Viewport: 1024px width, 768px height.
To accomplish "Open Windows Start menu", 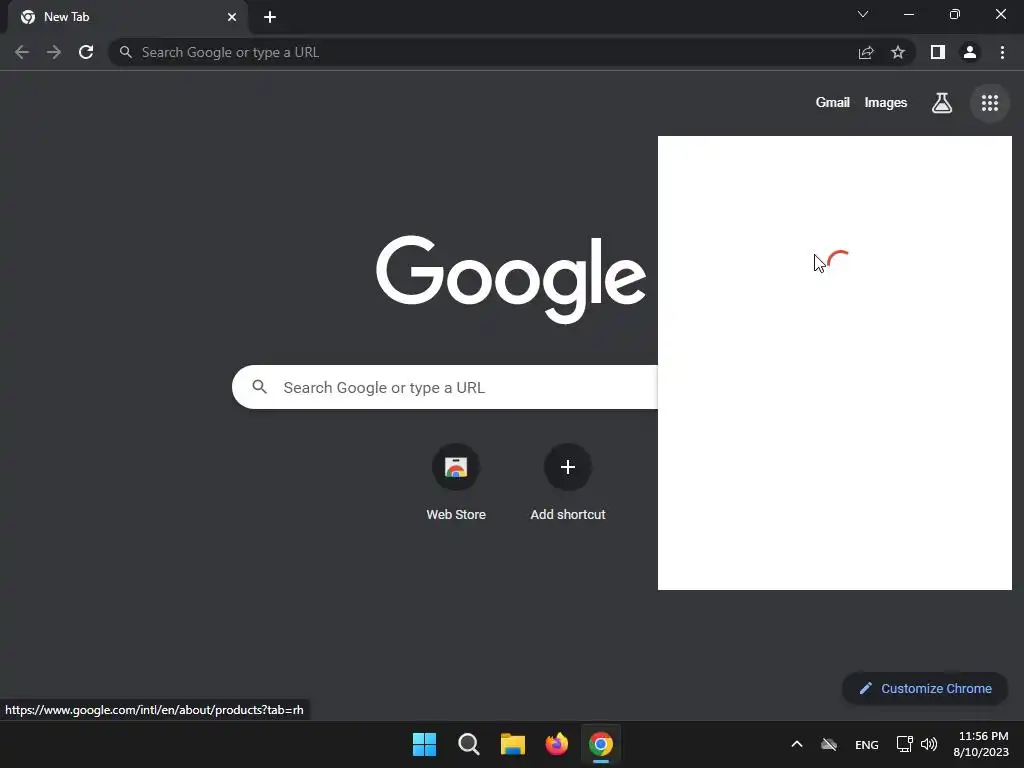I will [424, 744].
